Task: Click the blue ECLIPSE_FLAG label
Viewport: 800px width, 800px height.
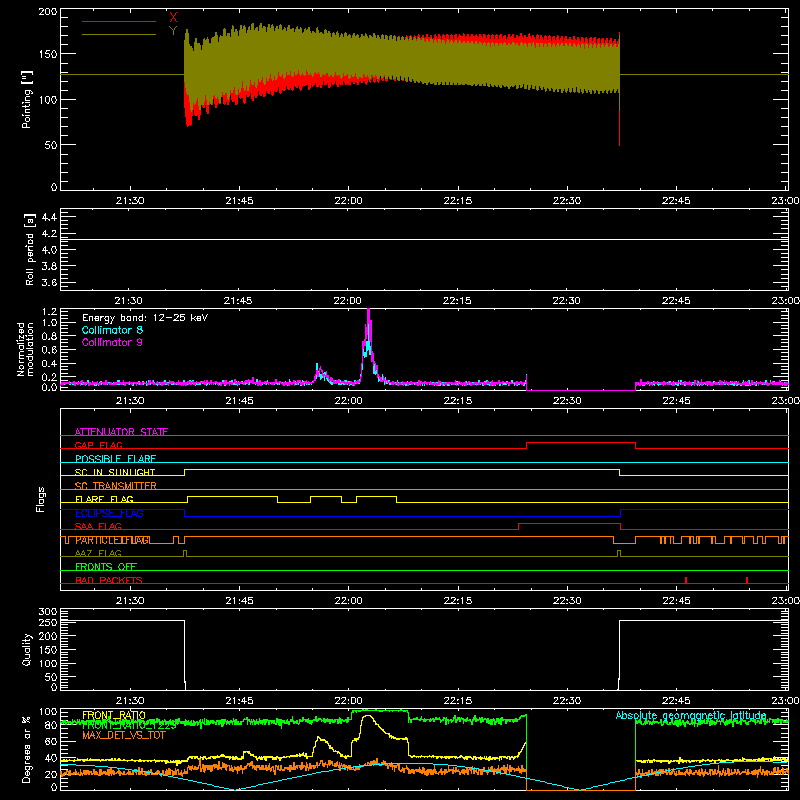Action: (x=109, y=513)
